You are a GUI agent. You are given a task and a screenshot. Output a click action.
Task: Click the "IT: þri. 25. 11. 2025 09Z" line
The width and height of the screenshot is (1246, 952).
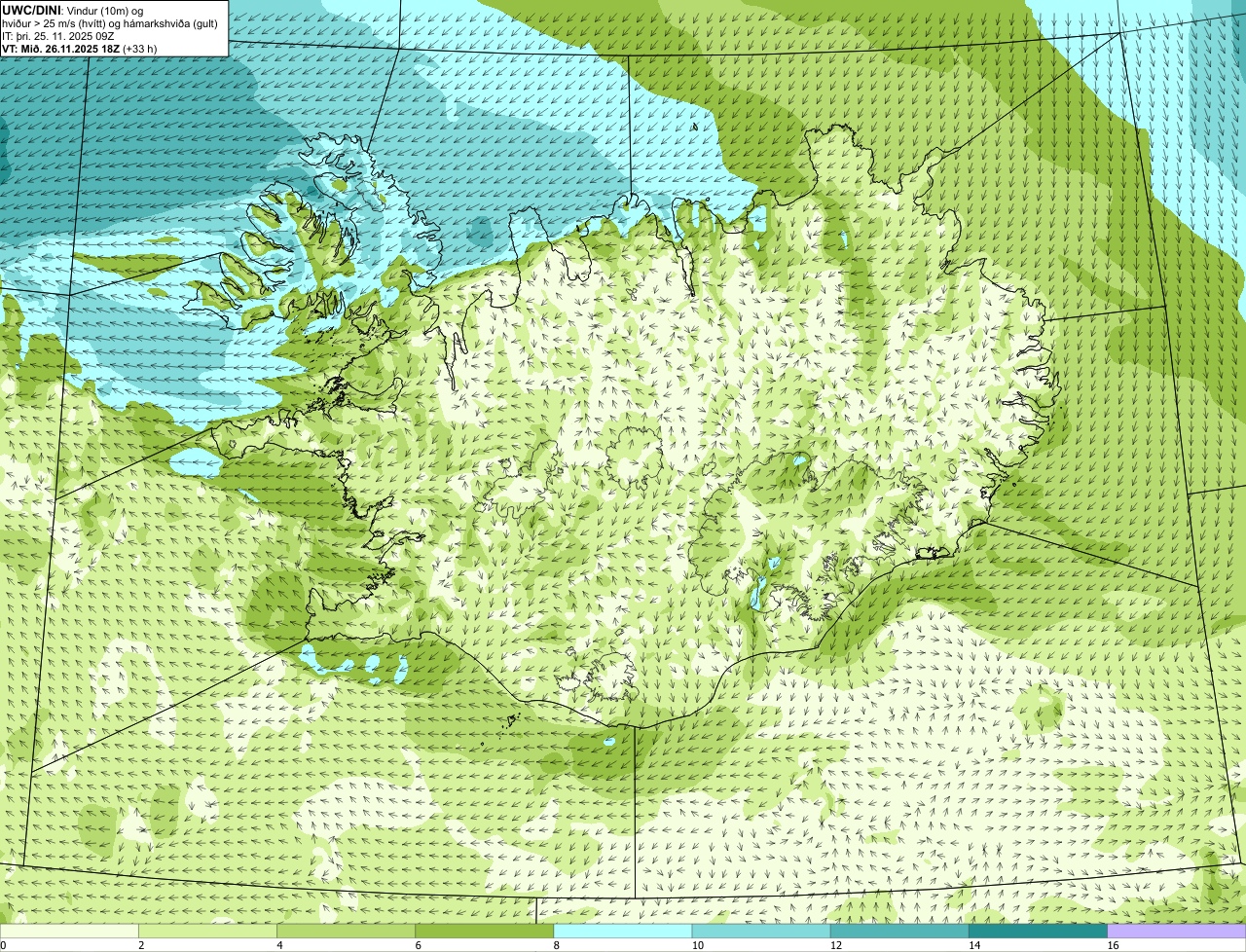[x=57, y=36]
